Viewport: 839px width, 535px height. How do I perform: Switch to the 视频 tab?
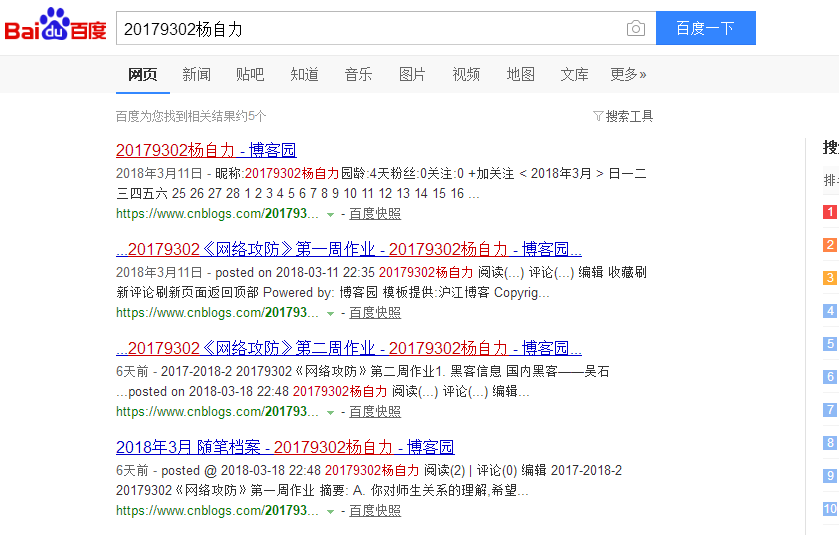pyautogui.click(x=467, y=74)
